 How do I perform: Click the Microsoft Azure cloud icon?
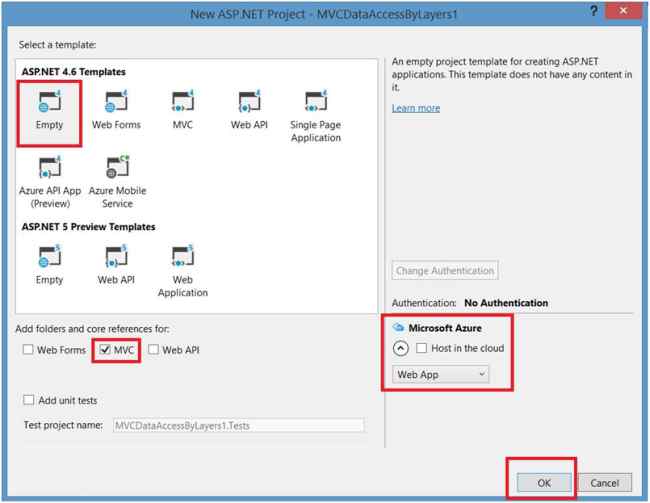(x=398, y=328)
